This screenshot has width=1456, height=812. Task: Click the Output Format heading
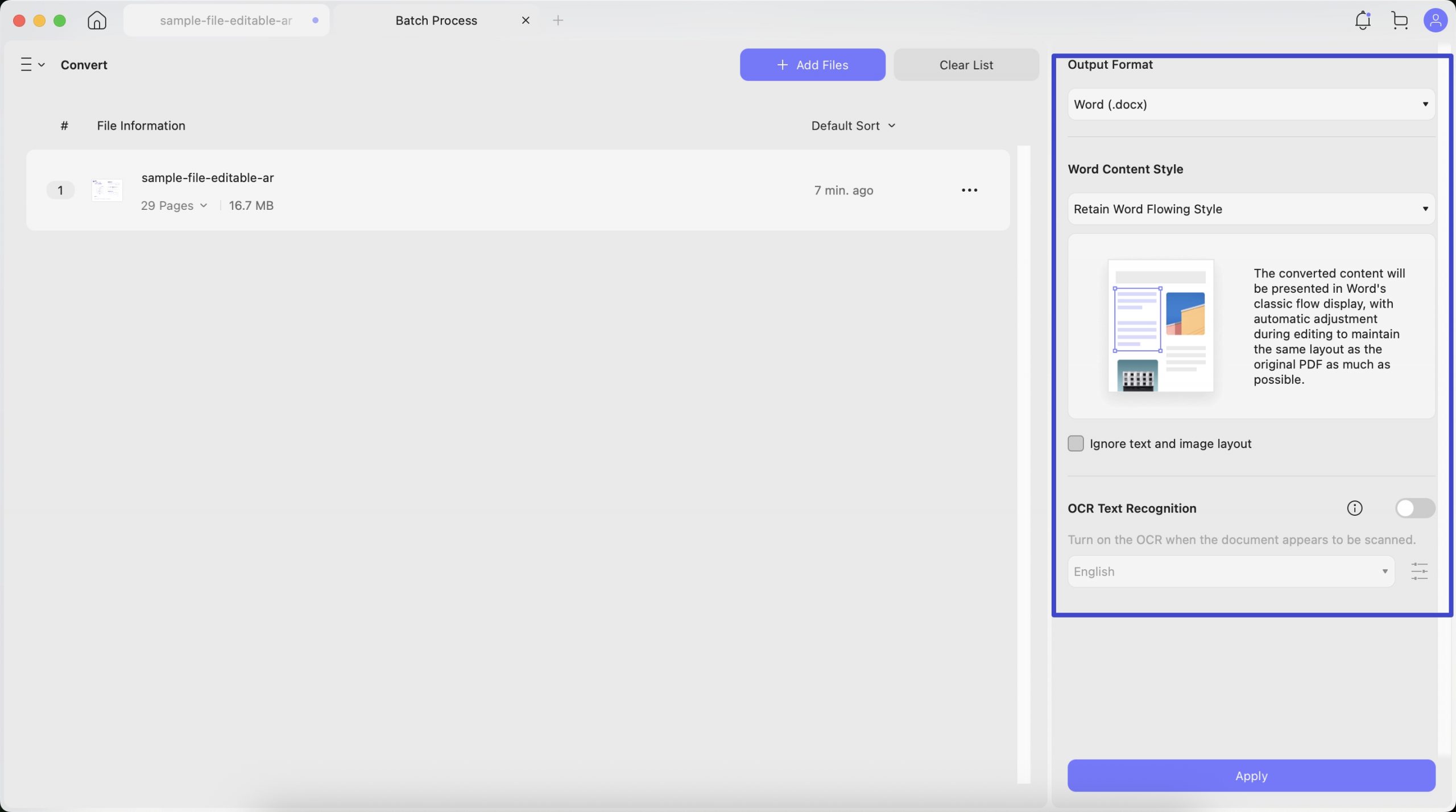(x=1110, y=65)
